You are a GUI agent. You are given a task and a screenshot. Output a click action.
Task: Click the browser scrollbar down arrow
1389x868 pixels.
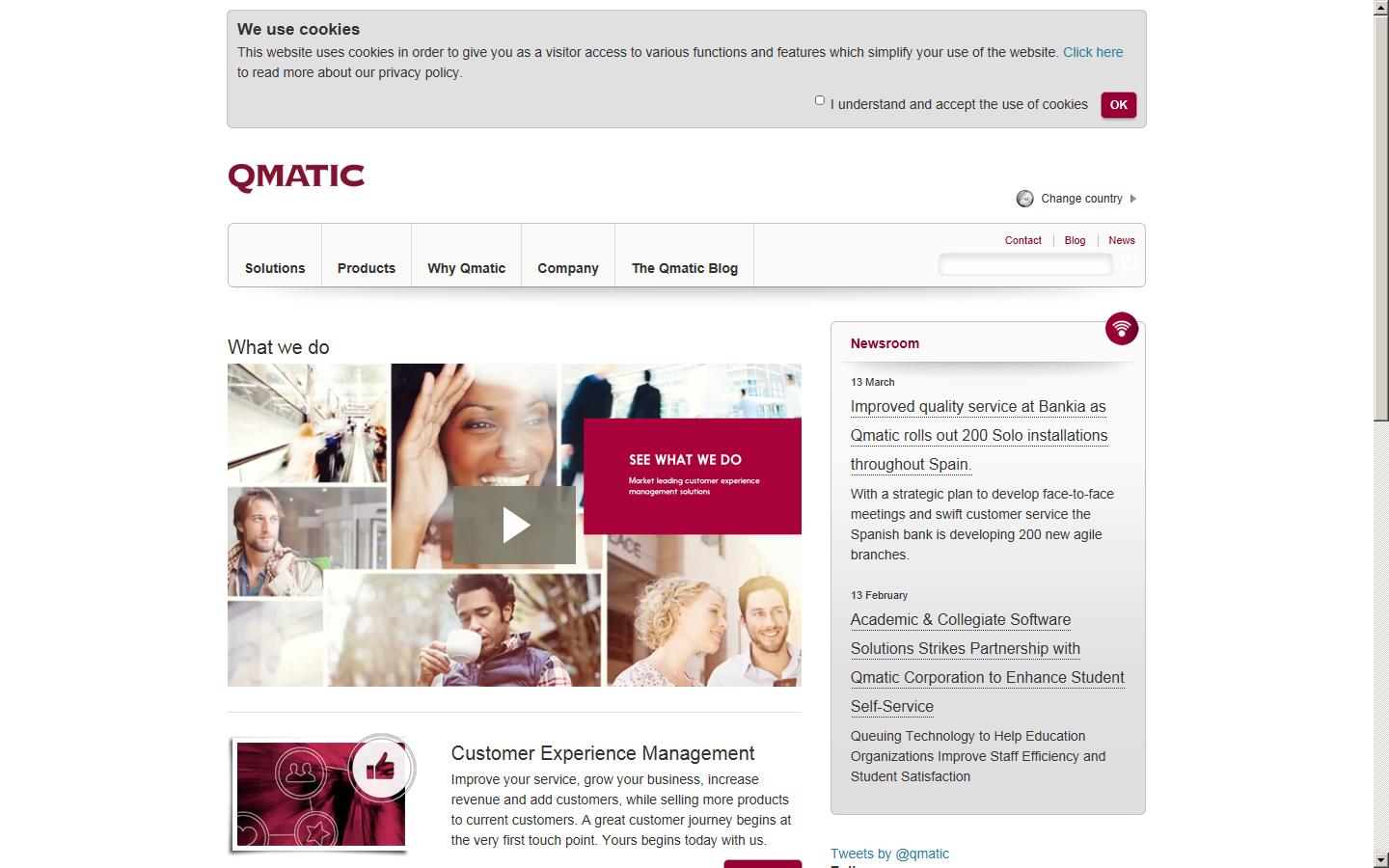pyautogui.click(x=1381, y=859)
